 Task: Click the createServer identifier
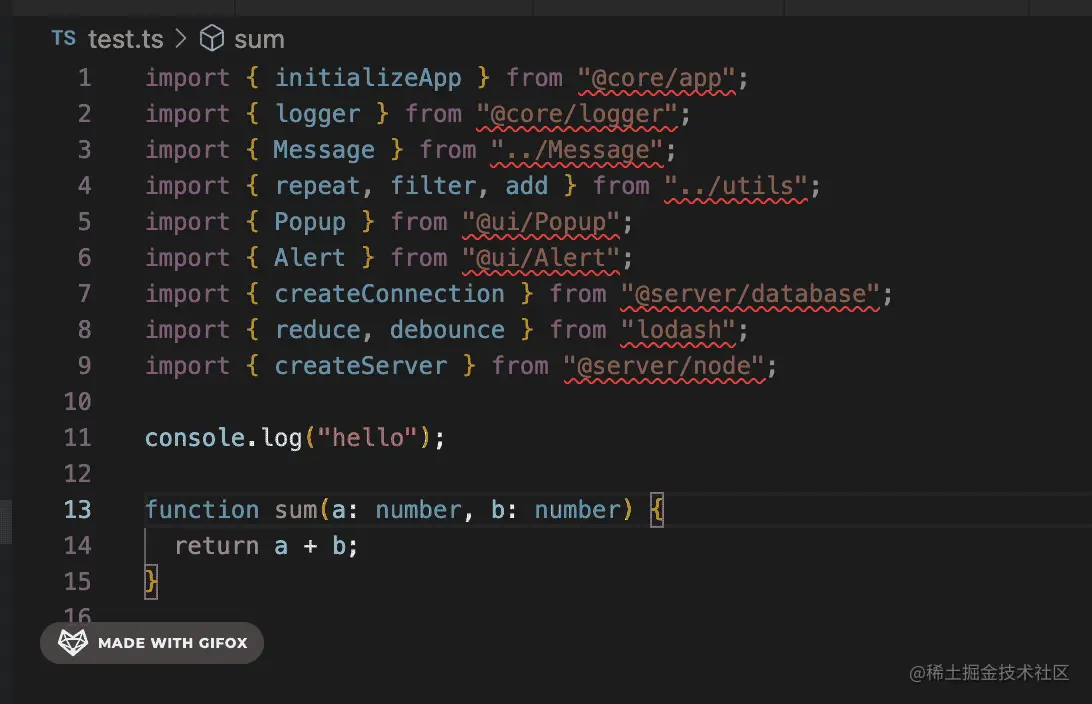tap(361, 366)
